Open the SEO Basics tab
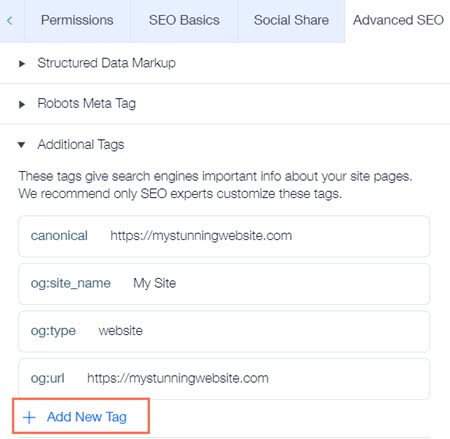450x439 pixels. [184, 20]
